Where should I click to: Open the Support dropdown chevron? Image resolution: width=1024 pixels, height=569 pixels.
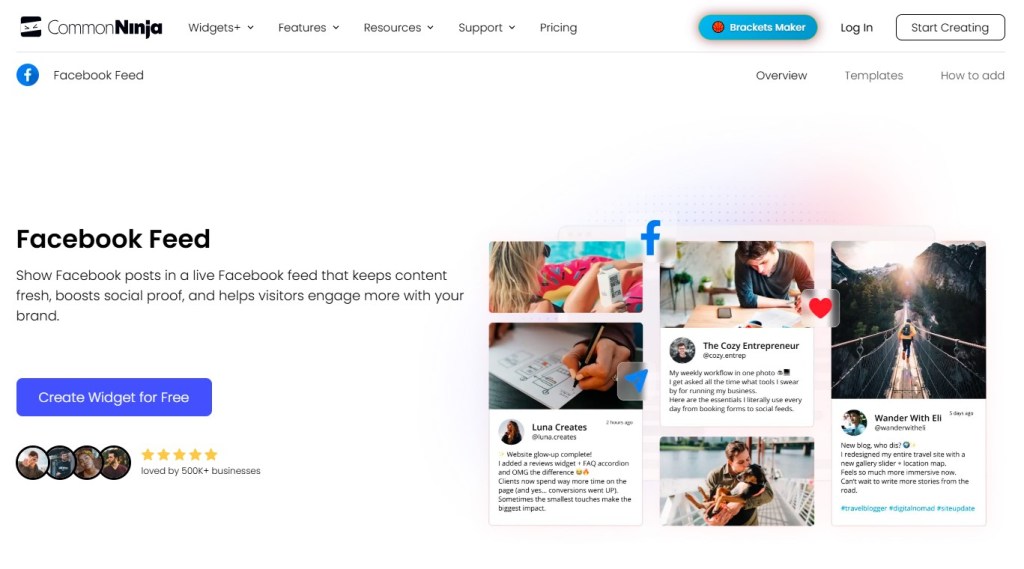tap(512, 27)
